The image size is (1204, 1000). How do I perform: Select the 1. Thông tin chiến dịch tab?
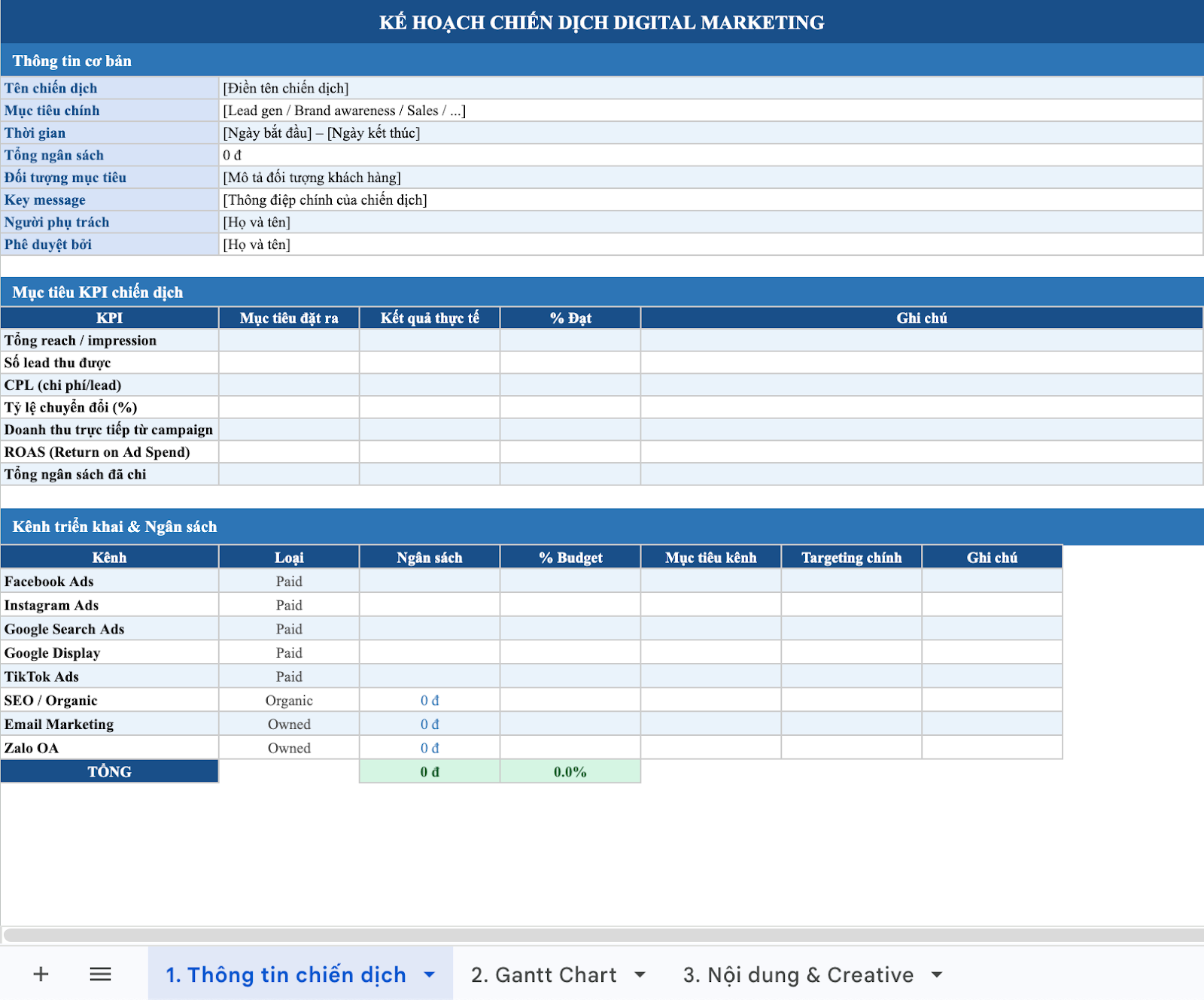[x=286, y=974]
